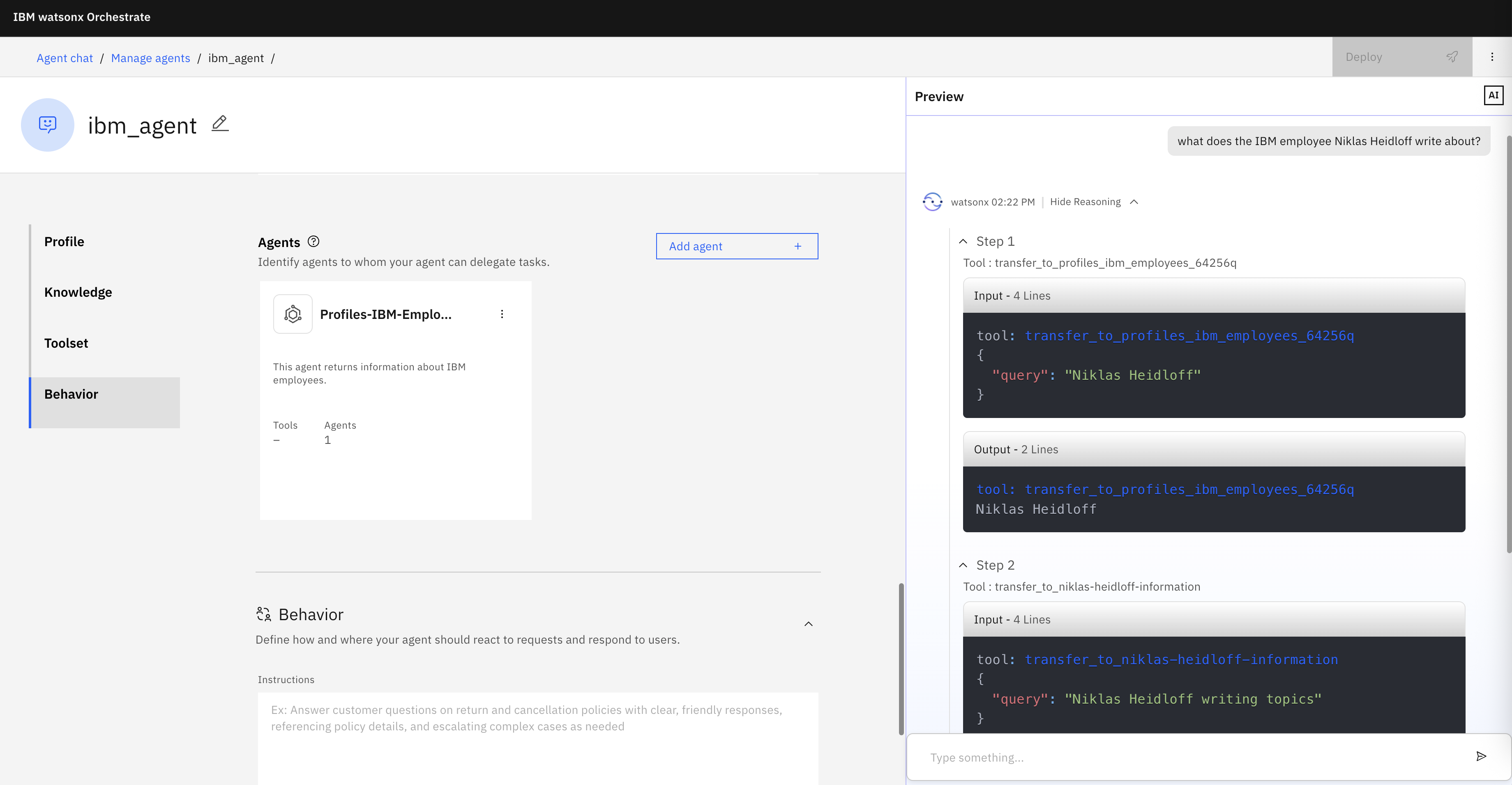Image resolution: width=1512 pixels, height=785 pixels.
Task: Click the Instructions field label
Action: [286, 679]
